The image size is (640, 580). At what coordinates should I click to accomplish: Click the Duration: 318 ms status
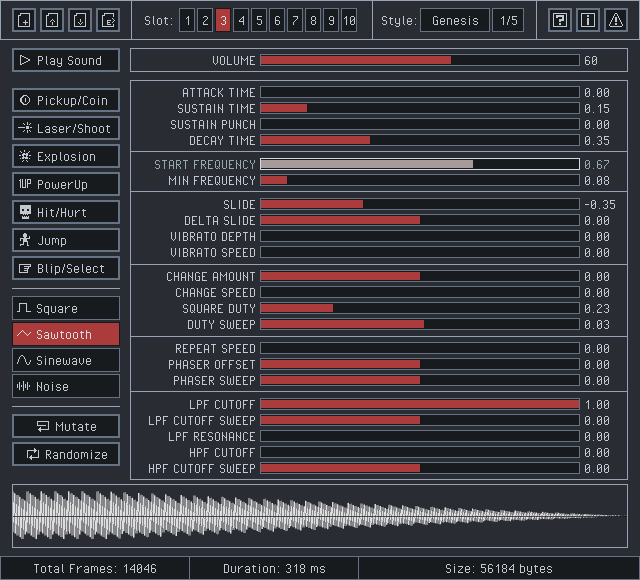point(274,569)
